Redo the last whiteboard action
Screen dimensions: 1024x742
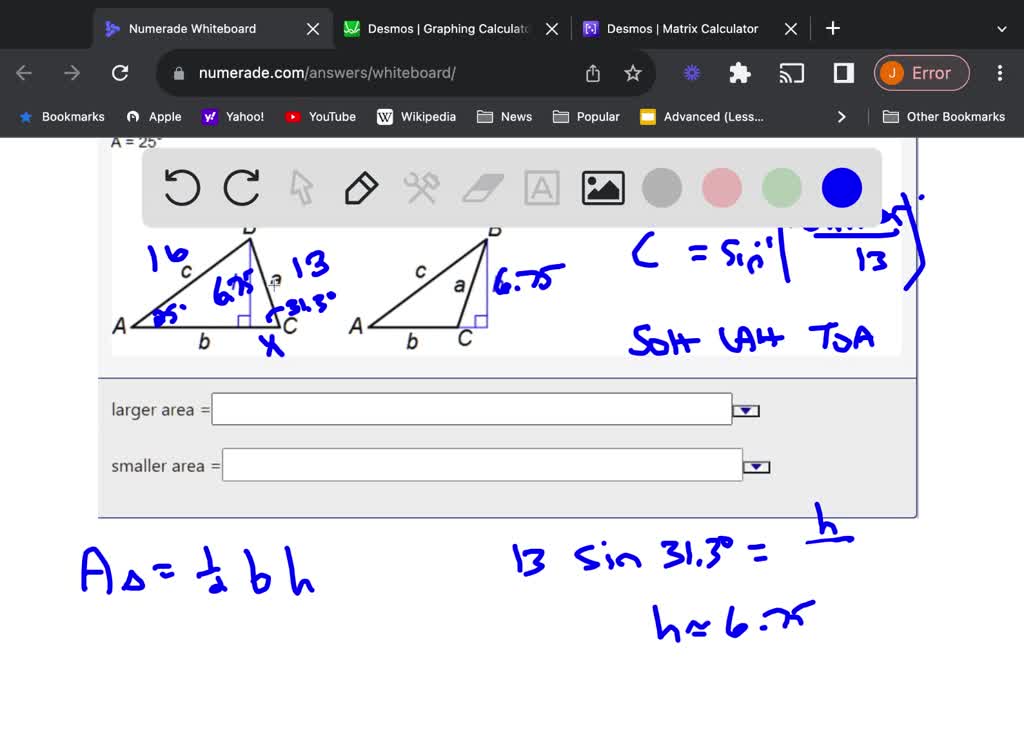point(241,187)
